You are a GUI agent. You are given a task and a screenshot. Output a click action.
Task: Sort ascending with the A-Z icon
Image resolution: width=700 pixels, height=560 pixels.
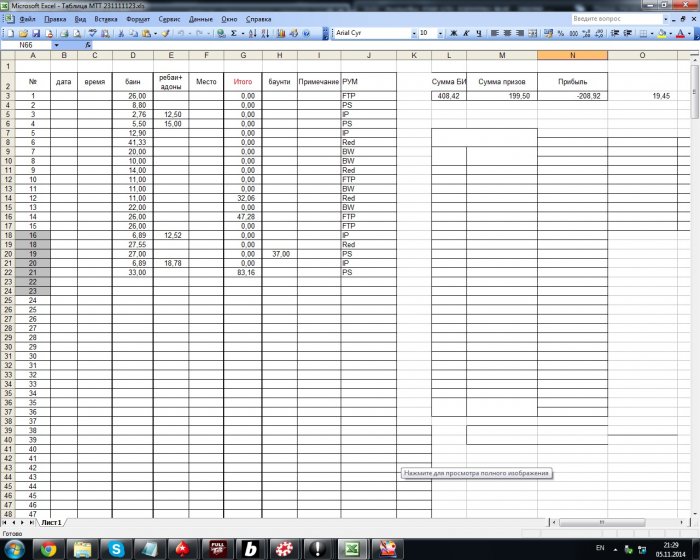[253, 33]
